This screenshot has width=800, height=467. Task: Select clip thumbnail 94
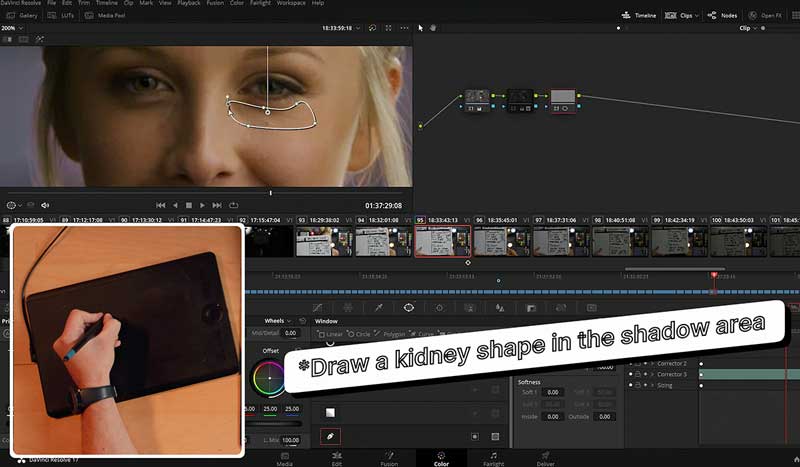383,241
